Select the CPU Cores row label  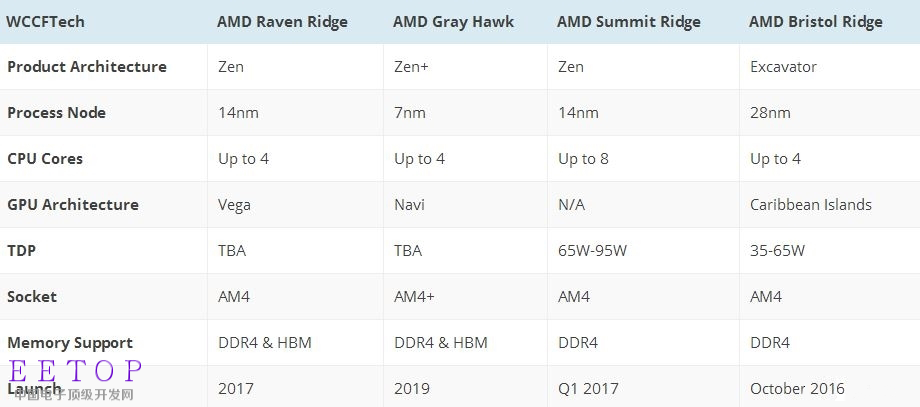45,158
